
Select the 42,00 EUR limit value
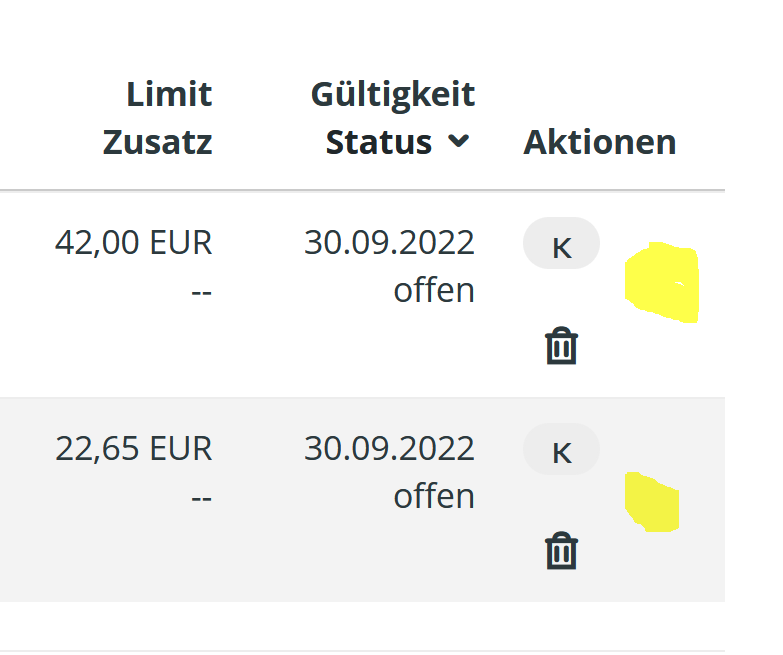coord(134,243)
